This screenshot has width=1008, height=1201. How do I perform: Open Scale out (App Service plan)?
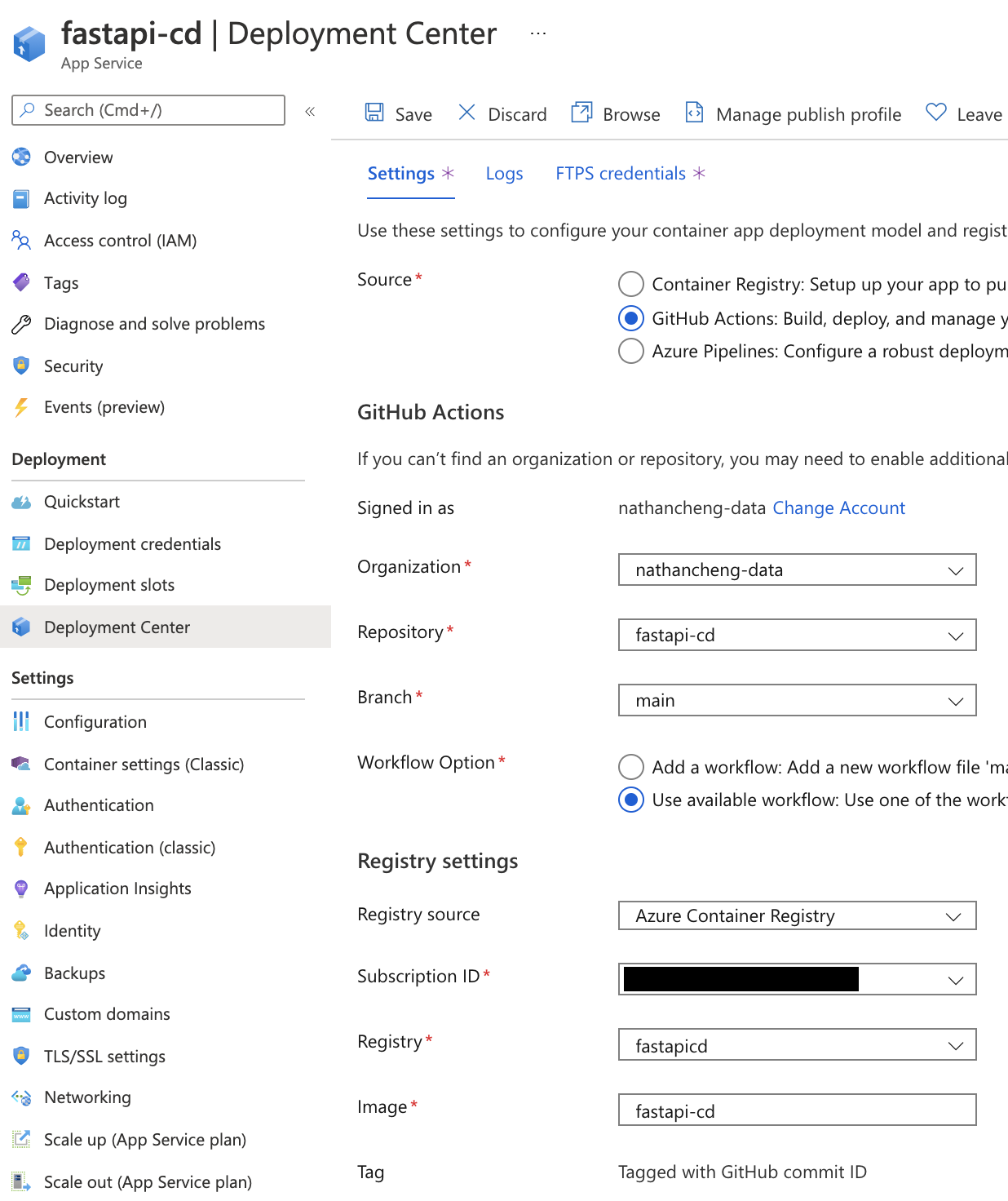tap(148, 1182)
